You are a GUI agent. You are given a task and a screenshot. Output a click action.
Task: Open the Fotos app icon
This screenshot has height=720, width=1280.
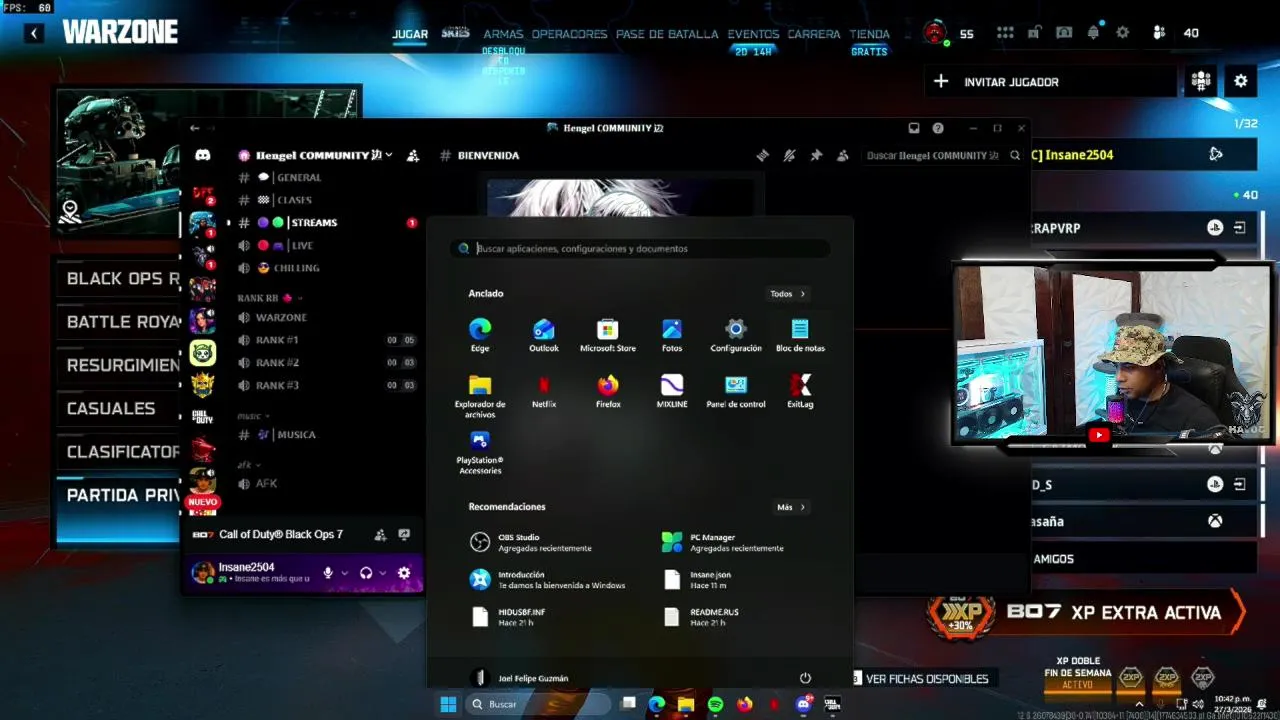(672, 335)
